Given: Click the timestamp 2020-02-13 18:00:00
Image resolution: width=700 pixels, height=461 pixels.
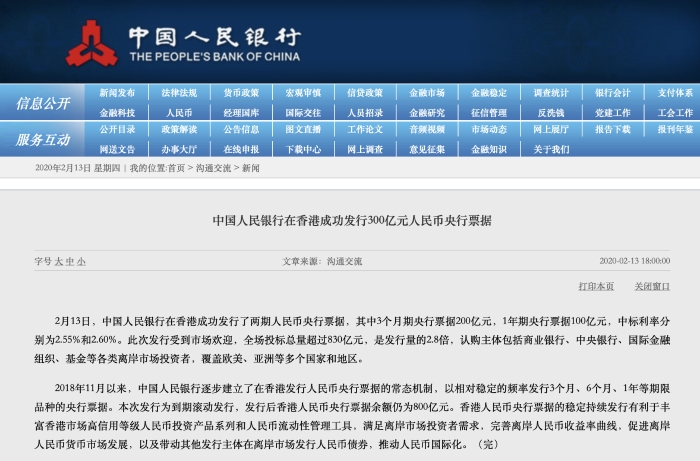Looking at the screenshot, I should click(634, 261).
